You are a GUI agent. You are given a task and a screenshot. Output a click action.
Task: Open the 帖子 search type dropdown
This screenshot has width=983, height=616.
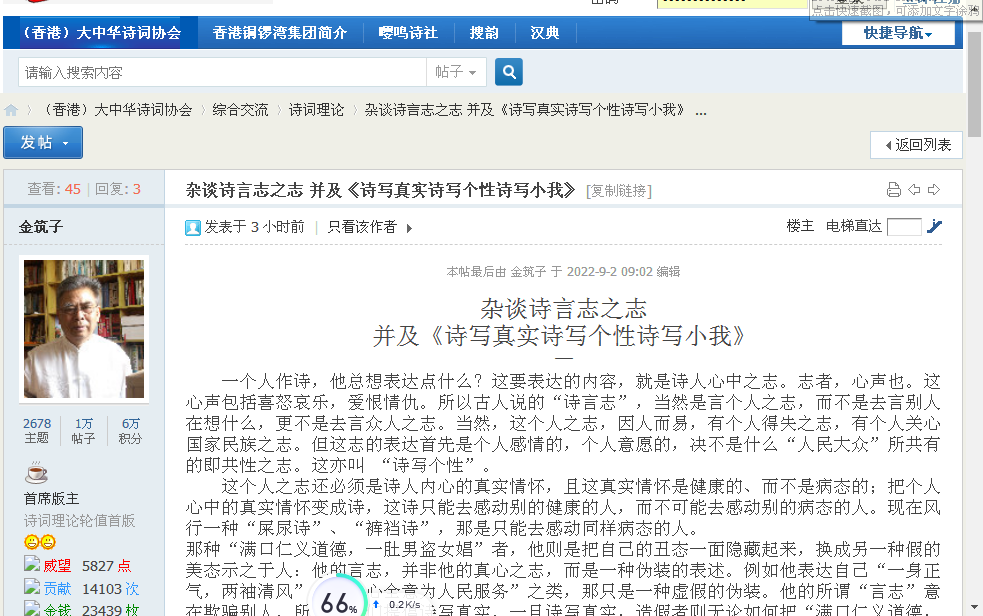[459, 72]
